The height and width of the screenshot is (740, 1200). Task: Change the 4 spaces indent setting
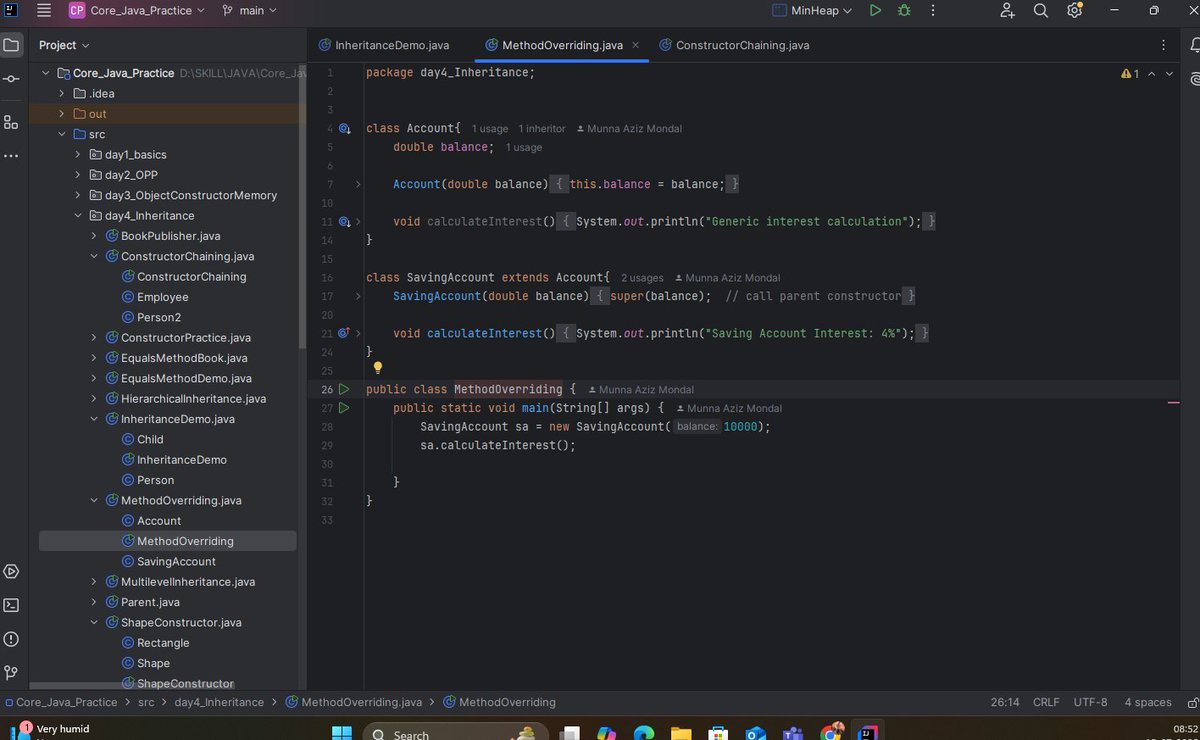coord(1147,702)
